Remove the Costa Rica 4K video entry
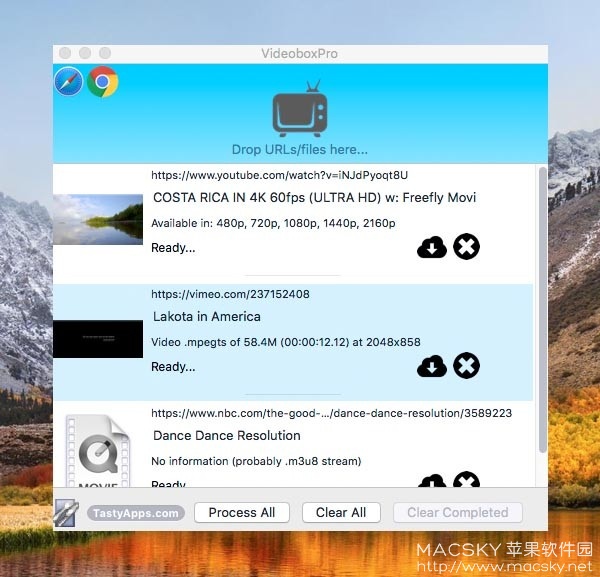This screenshot has width=600, height=577. click(466, 246)
